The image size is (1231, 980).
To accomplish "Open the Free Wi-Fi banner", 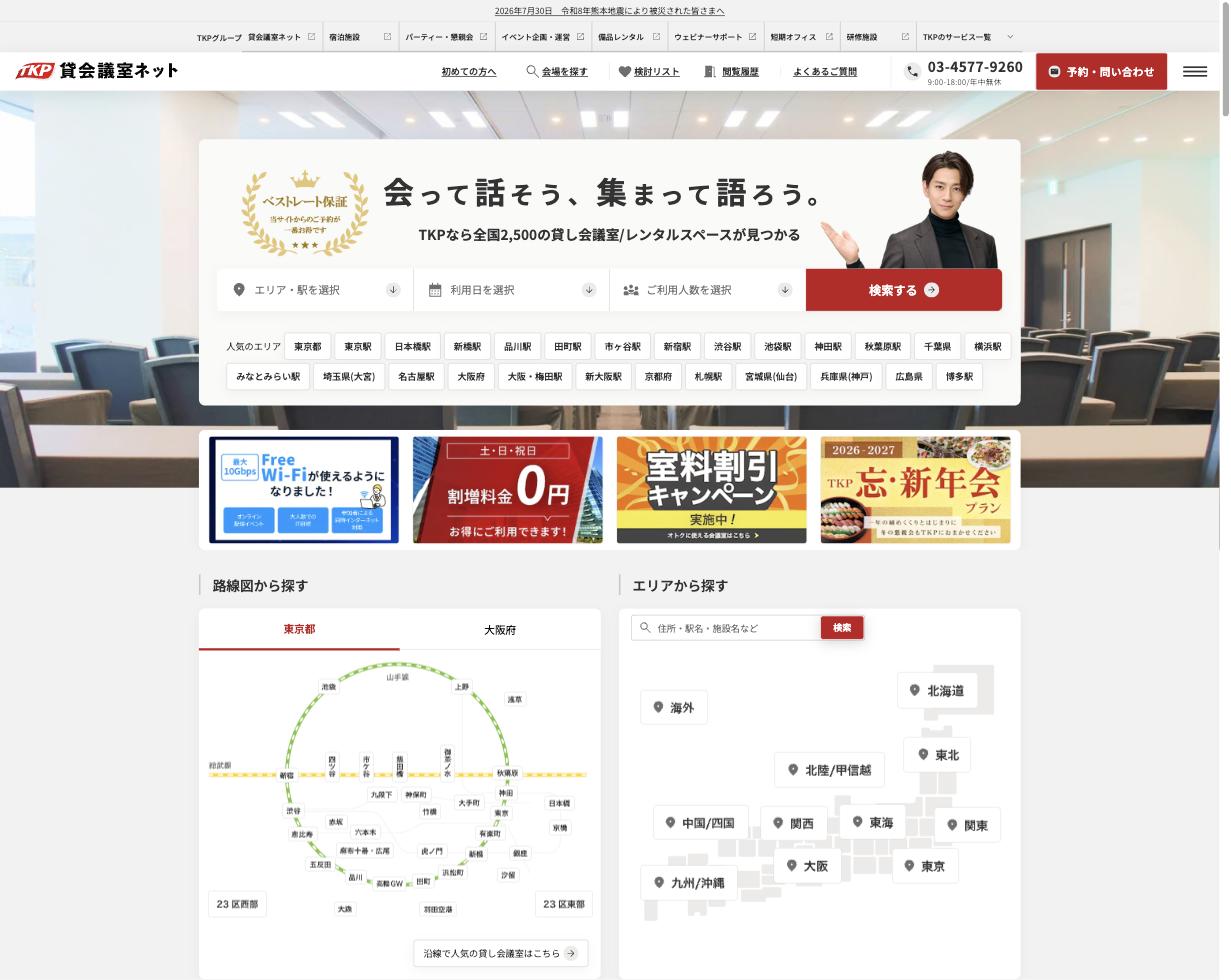I will [x=304, y=490].
